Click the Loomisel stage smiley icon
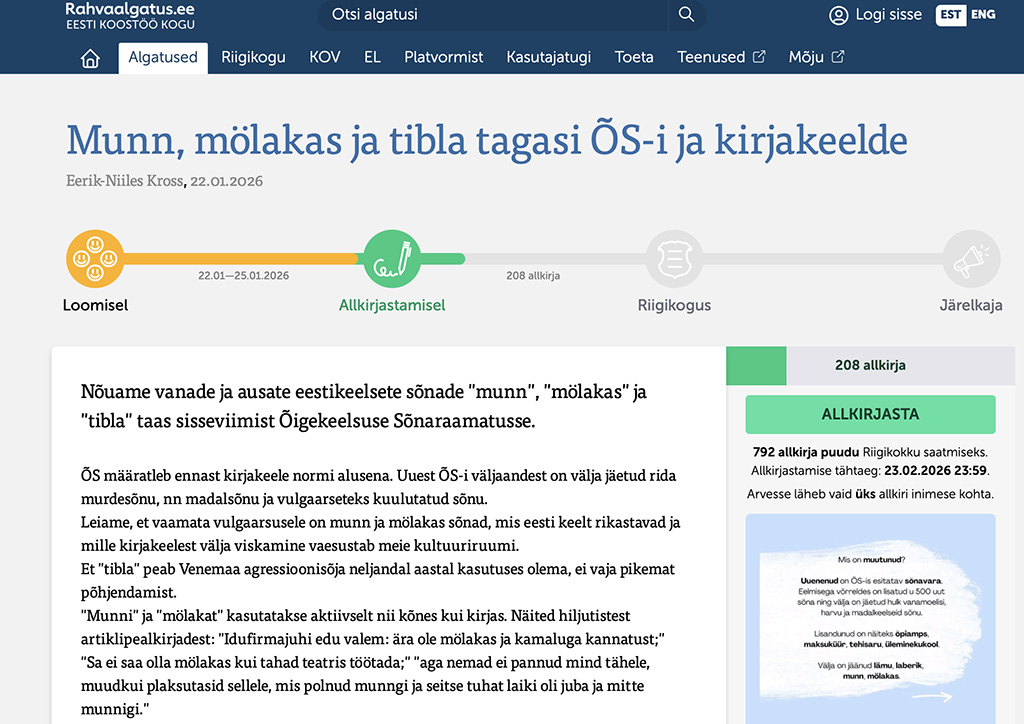 tap(95, 259)
